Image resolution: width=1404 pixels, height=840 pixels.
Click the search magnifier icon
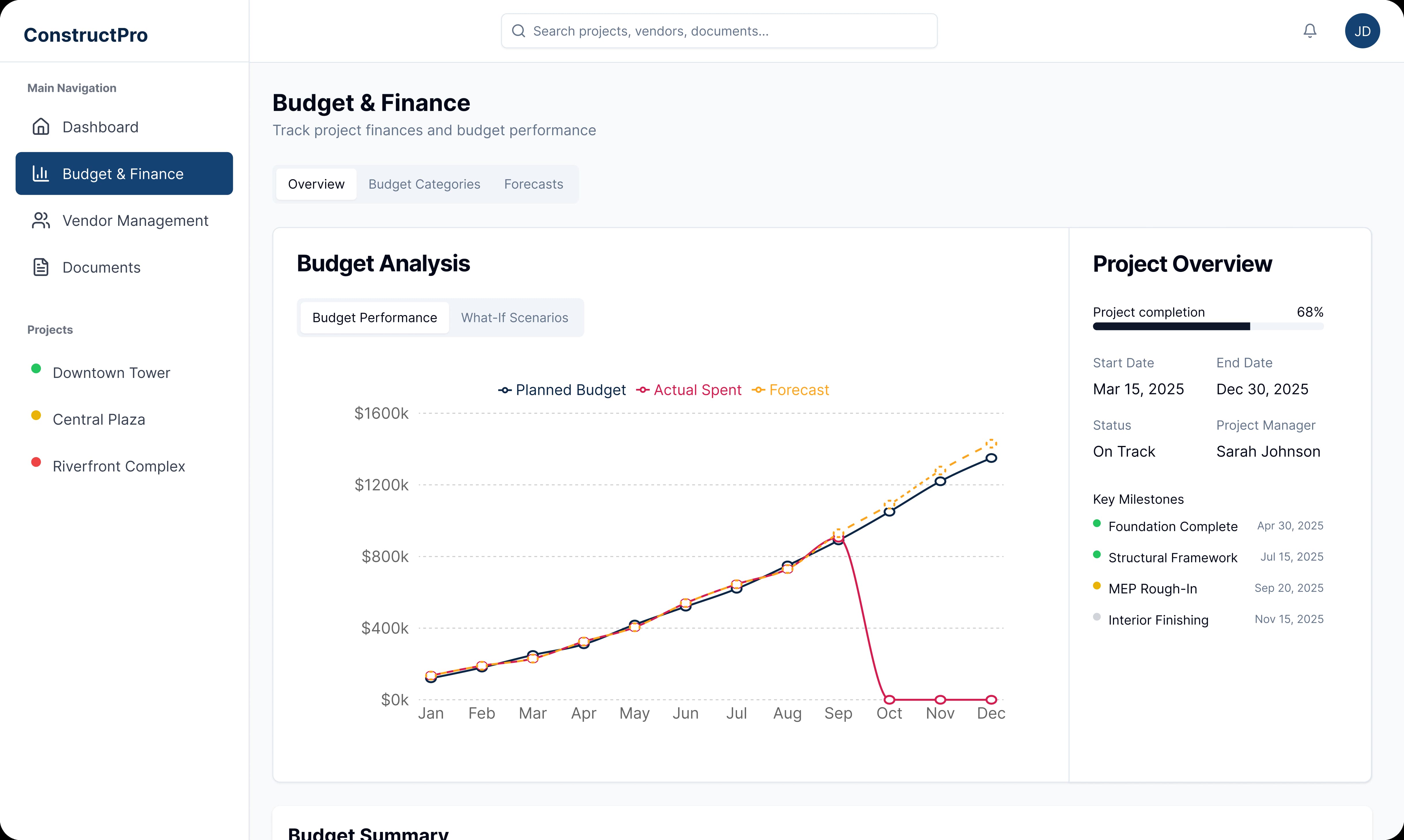pyautogui.click(x=518, y=31)
